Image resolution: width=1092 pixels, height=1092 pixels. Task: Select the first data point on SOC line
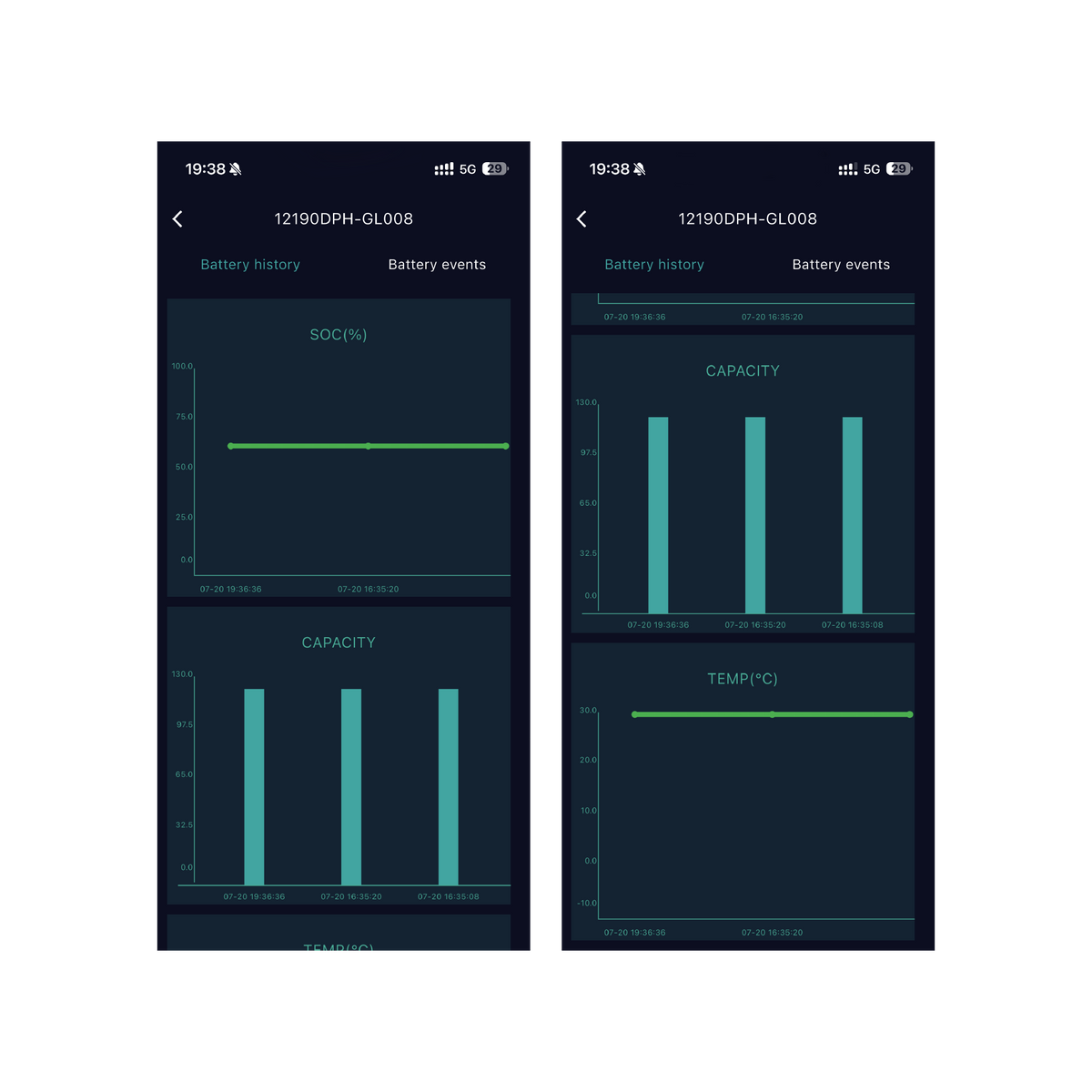point(230,446)
